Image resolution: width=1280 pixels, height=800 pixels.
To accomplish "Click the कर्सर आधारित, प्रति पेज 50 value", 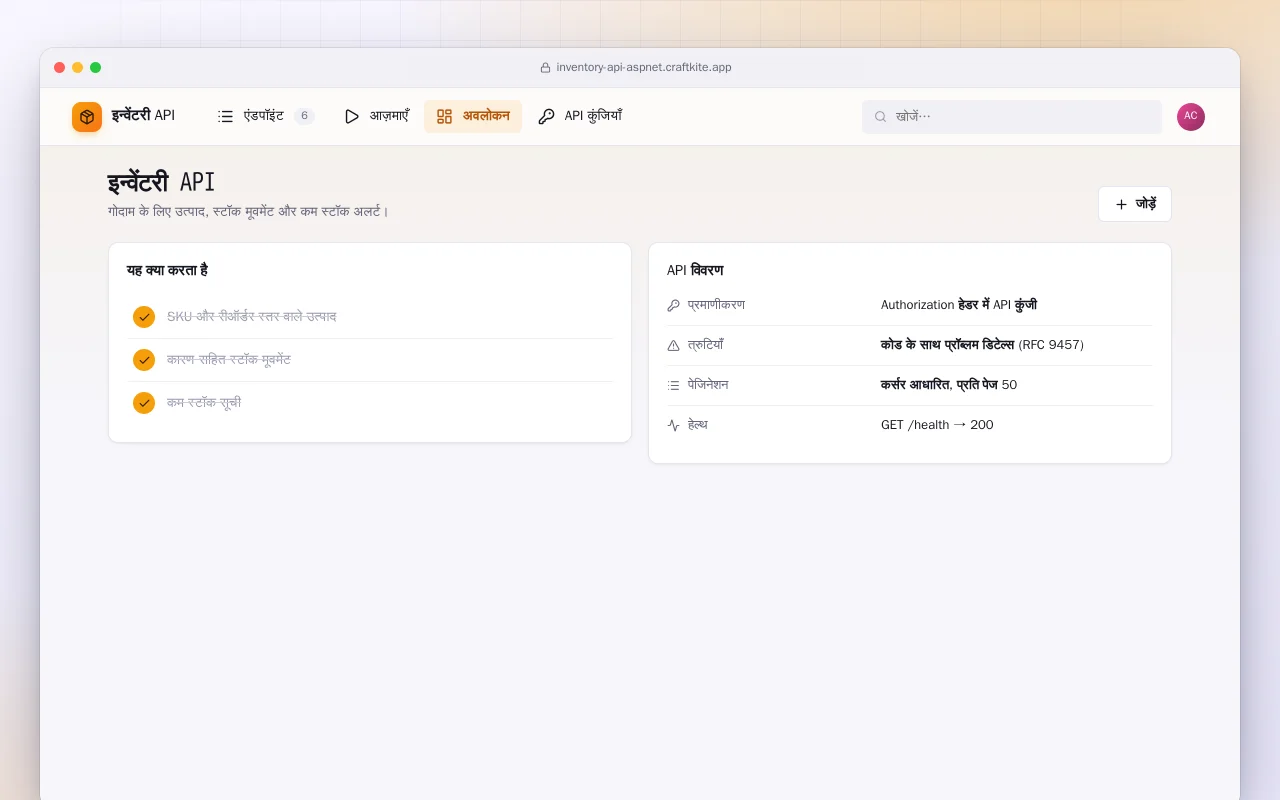I will (x=949, y=385).
